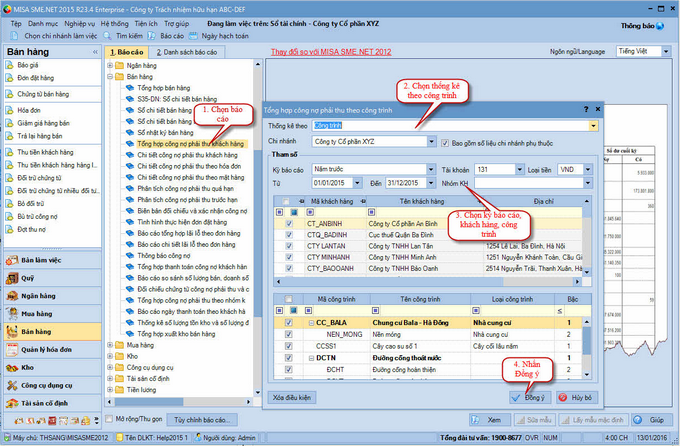Toggle Mở rộng/Thu gọn checkbox
The image size is (680, 446).
(110, 419)
